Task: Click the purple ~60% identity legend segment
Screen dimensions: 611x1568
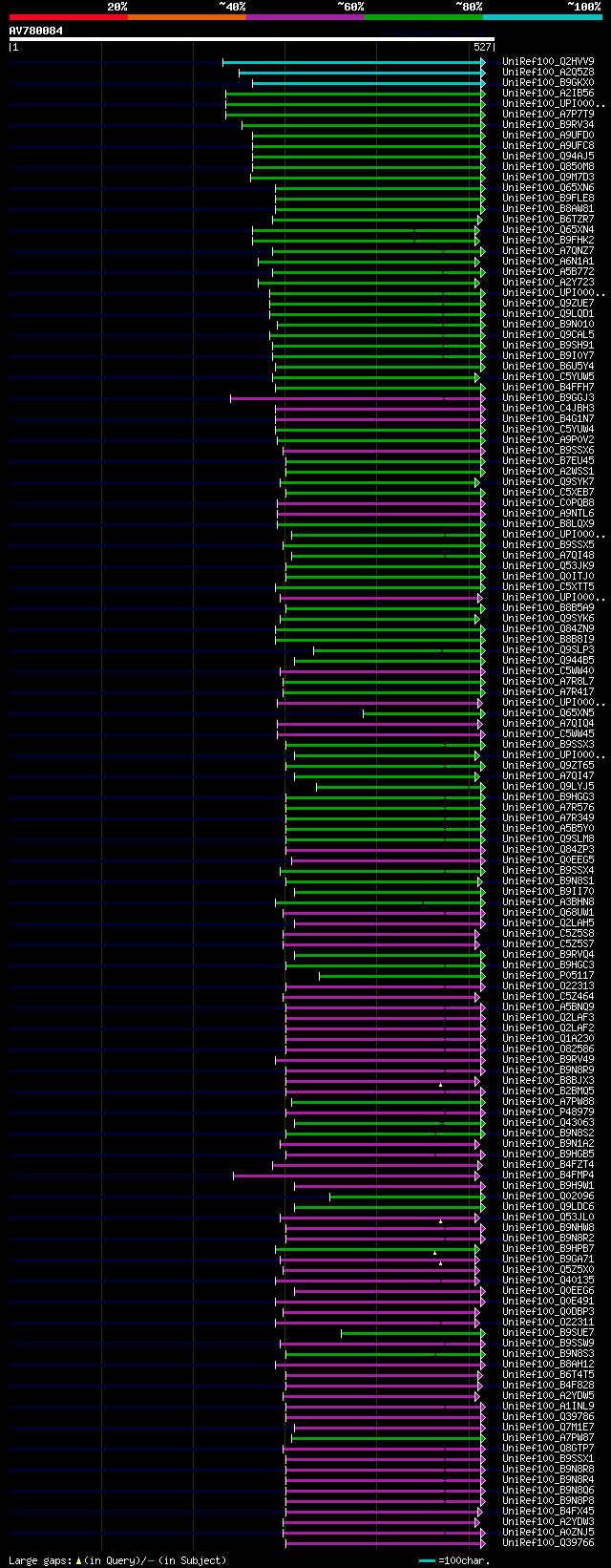Action: [305, 16]
